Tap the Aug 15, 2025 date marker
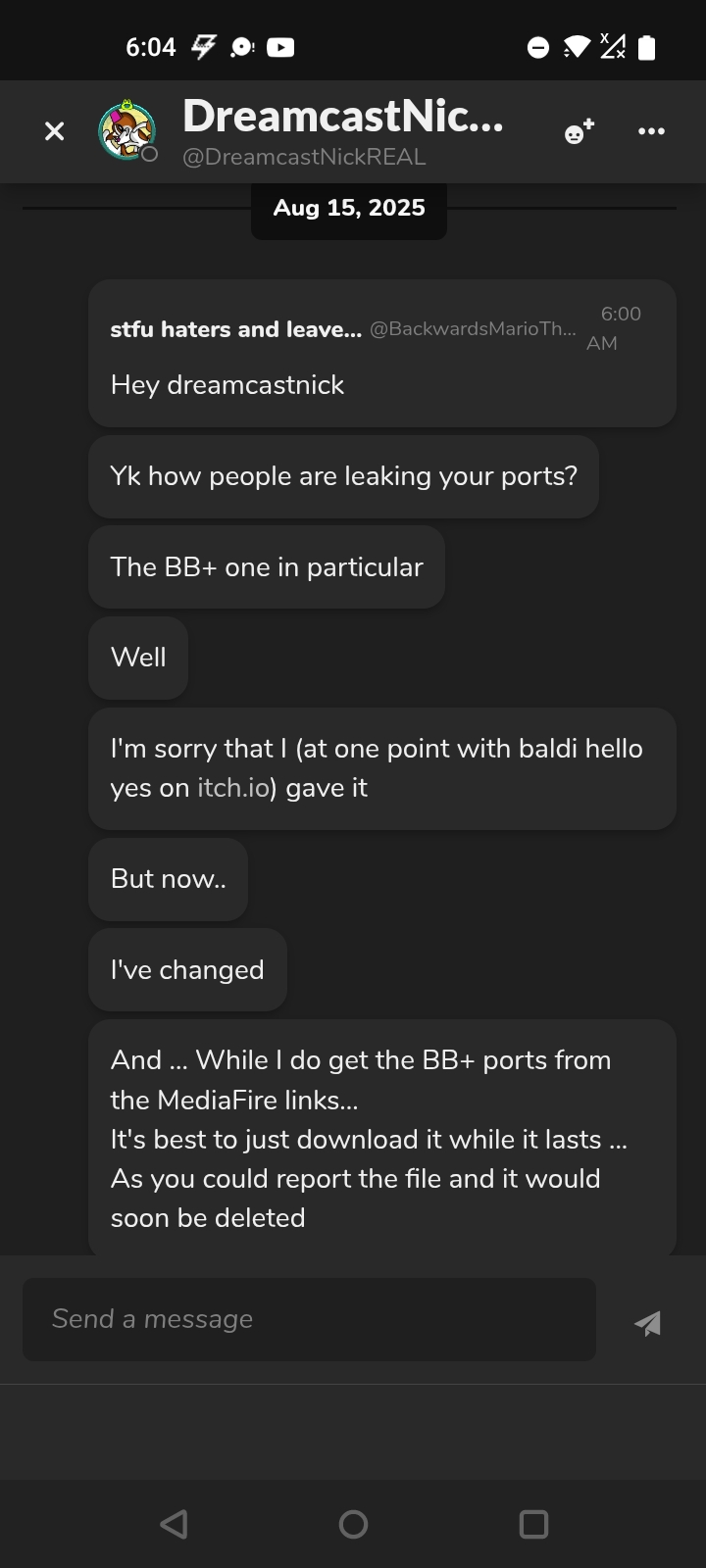Image resolution: width=706 pixels, height=1568 pixels. pos(349,208)
